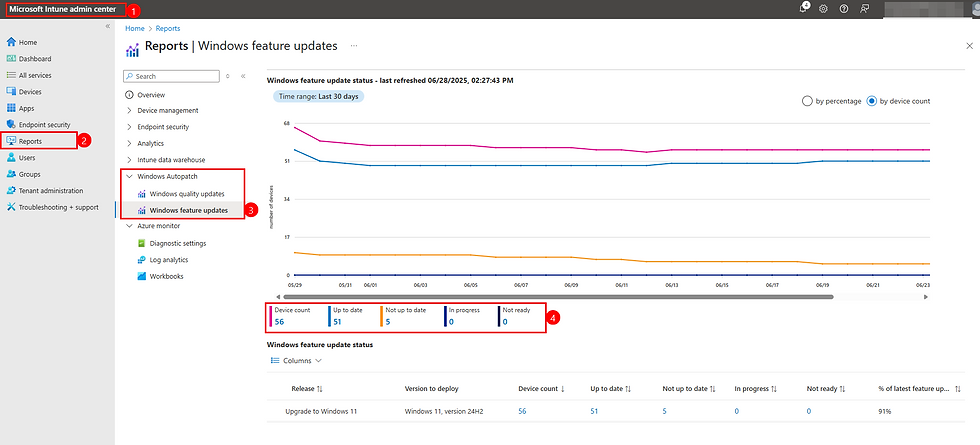Open Users in left navigation

tap(27, 158)
